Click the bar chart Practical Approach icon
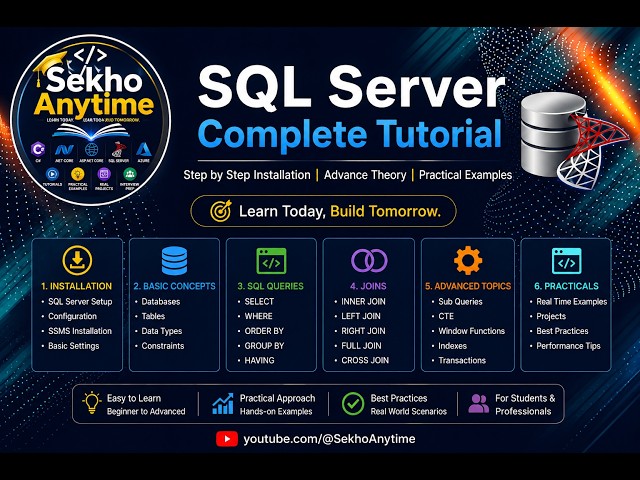 pos(223,404)
